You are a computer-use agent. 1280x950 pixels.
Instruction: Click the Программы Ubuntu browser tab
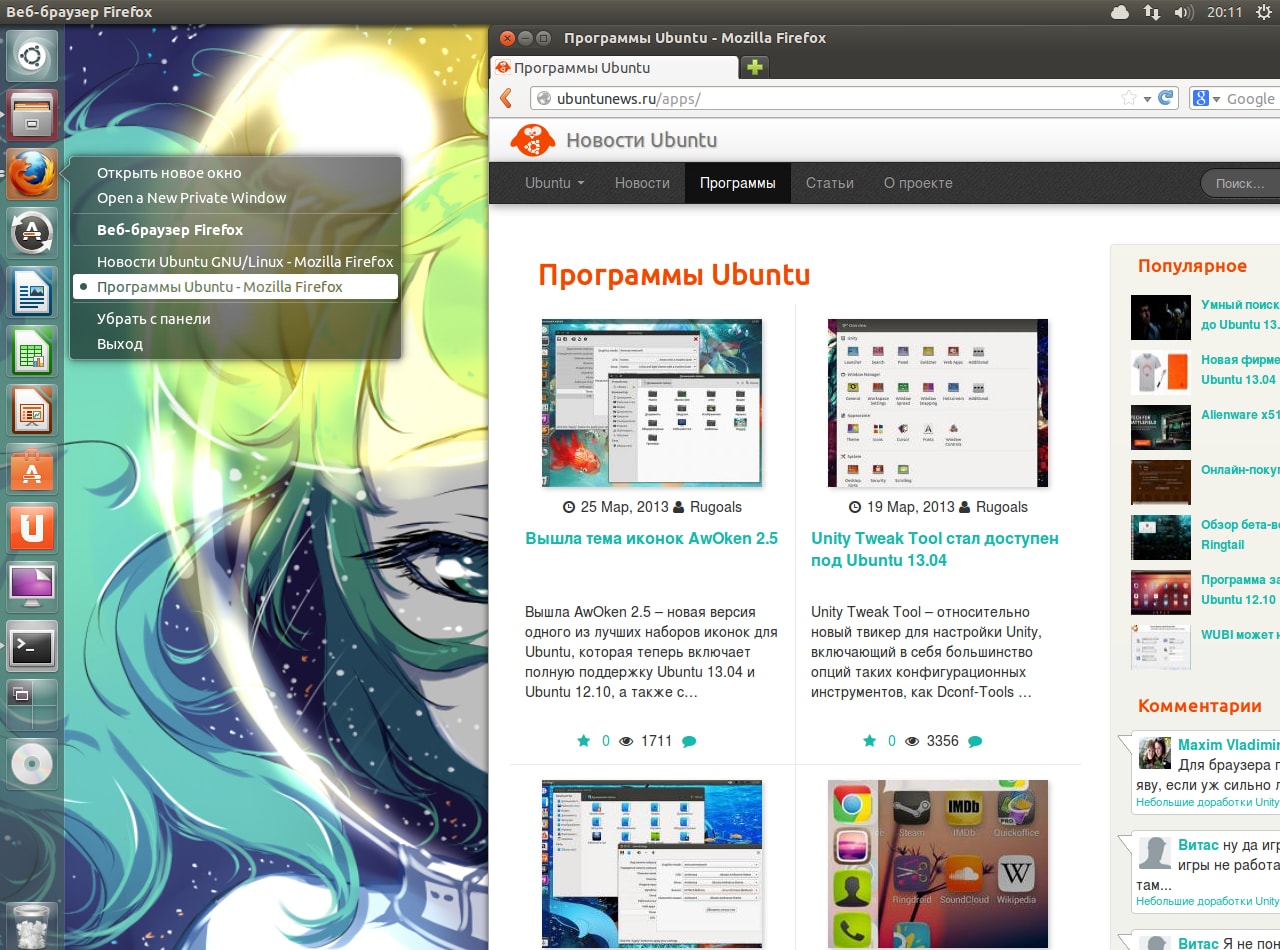coord(614,68)
